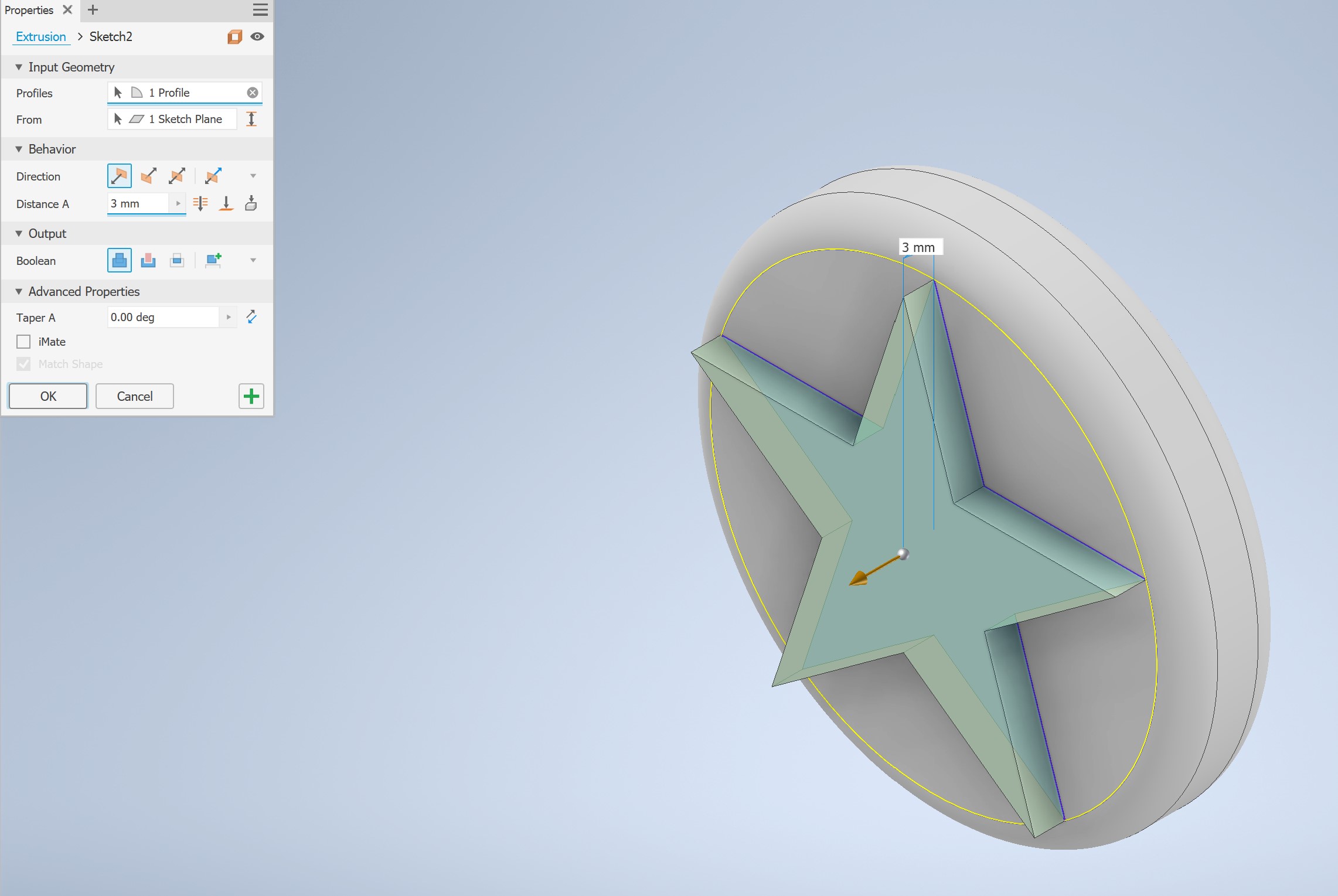Viewport: 1338px width, 896px height.
Task: Click OK to apply the extrusion
Action: pyautogui.click(x=48, y=396)
